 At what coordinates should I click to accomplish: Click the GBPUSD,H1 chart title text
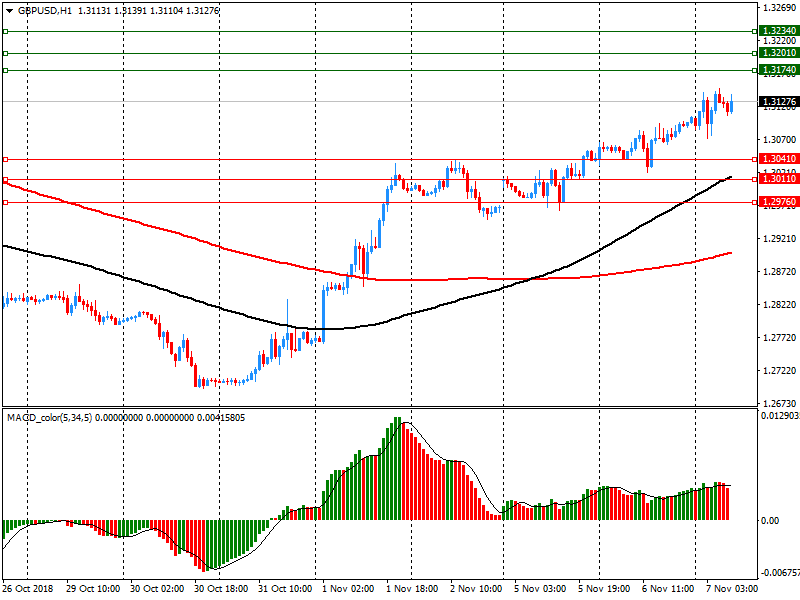coord(45,11)
